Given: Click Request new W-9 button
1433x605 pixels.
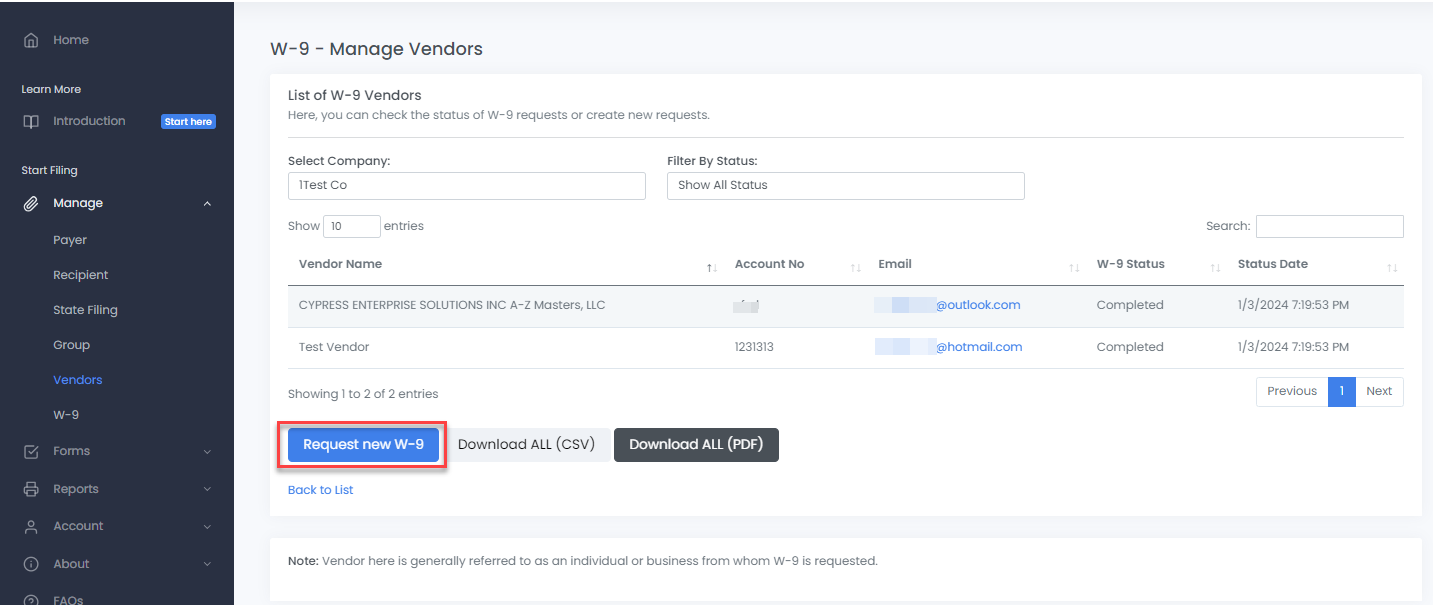Looking at the screenshot, I should [x=363, y=445].
